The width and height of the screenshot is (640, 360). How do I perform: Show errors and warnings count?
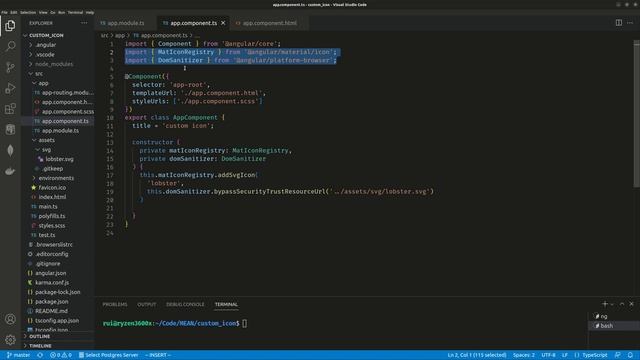[61, 355]
